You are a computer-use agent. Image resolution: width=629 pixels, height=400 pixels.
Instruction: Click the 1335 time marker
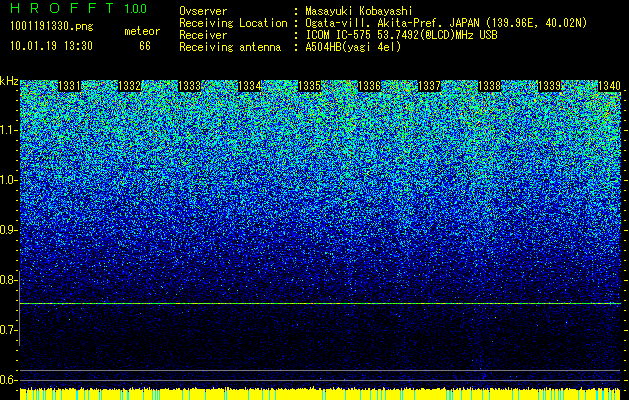309,86
